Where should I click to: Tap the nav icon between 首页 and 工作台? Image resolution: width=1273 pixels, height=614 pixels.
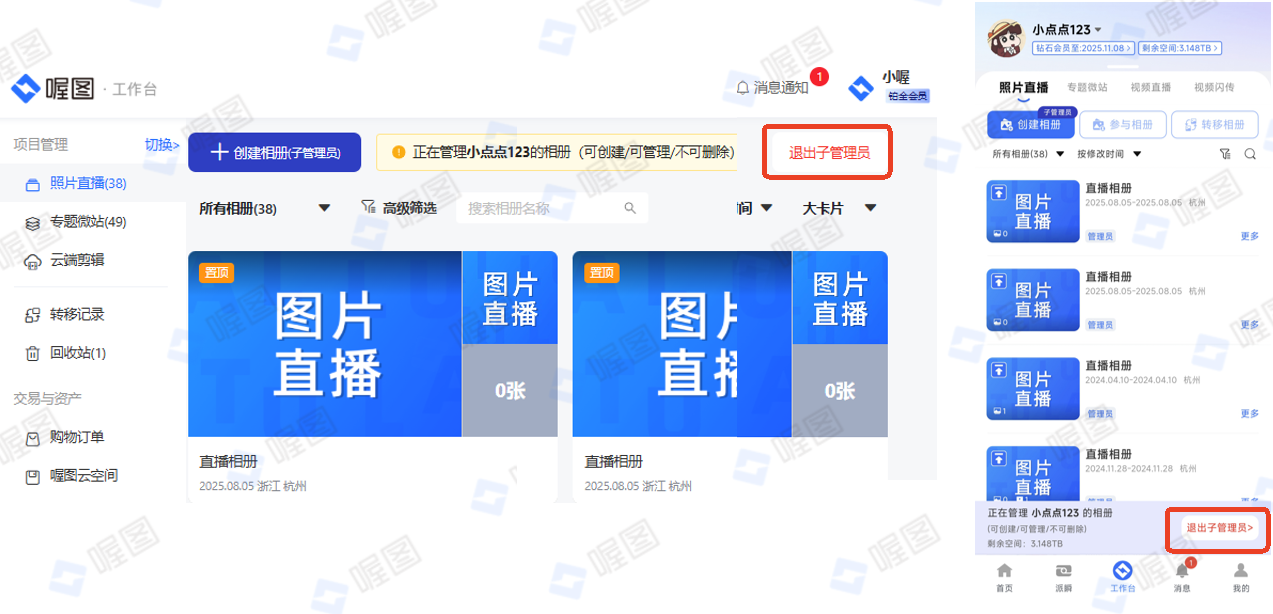(1063, 570)
